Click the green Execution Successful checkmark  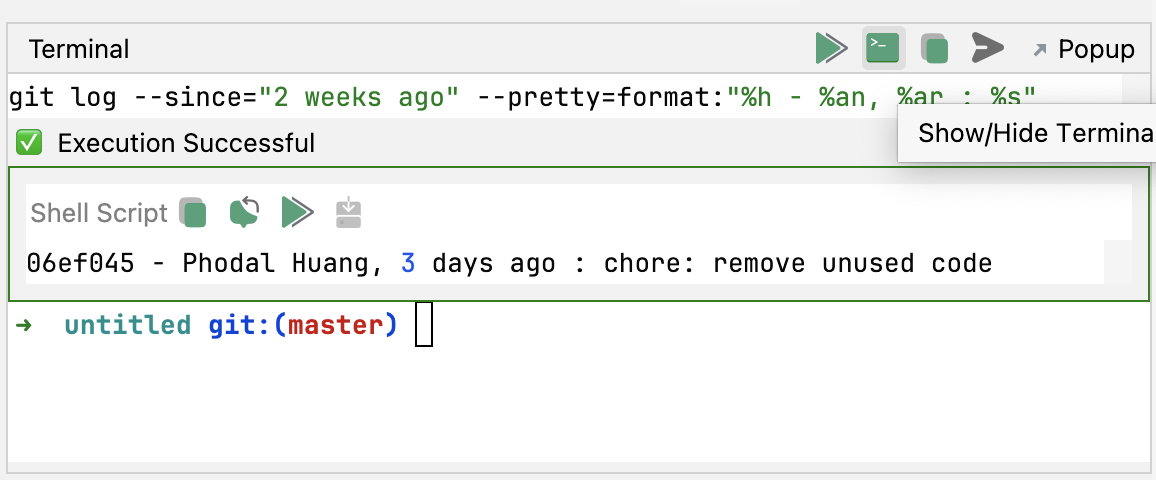pyautogui.click(x=29, y=143)
